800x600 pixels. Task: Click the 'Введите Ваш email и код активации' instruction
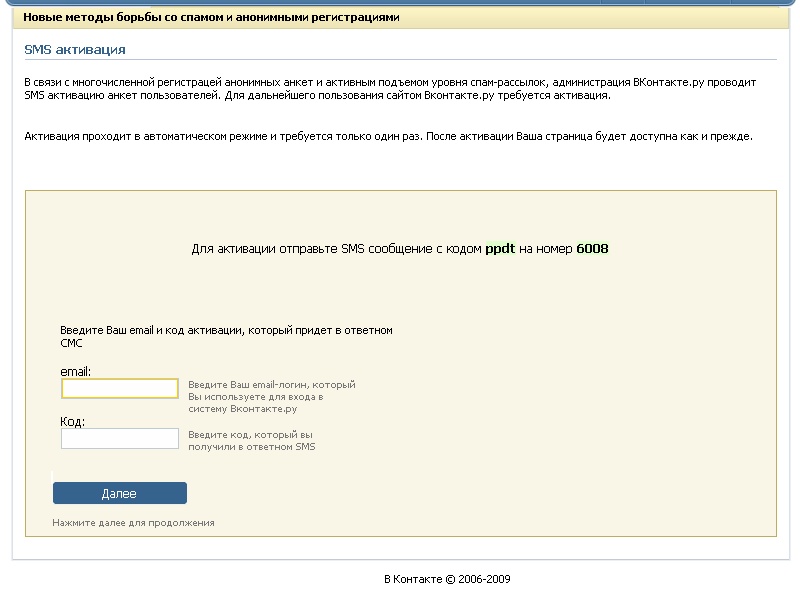227,336
